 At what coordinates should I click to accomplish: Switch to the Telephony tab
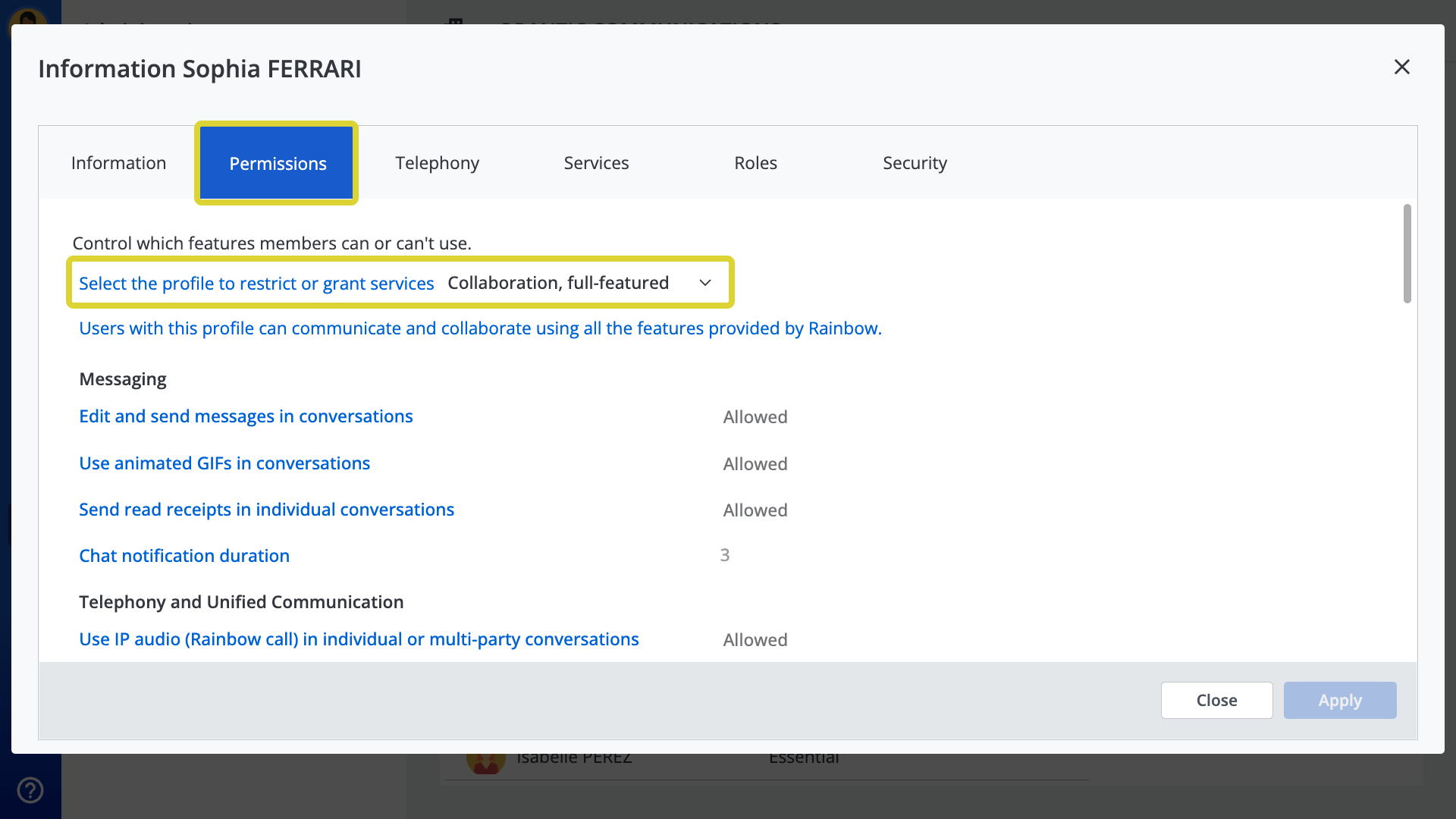tap(437, 162)
